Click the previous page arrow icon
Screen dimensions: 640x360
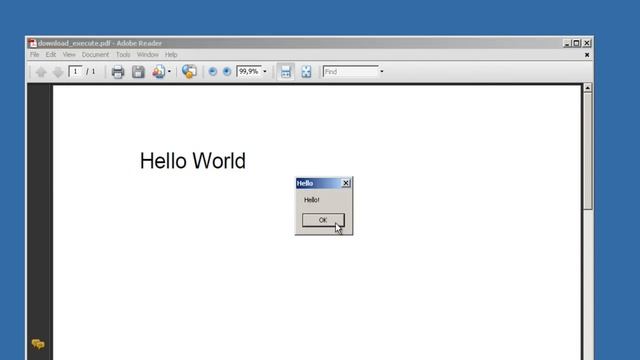click(41, 72)
